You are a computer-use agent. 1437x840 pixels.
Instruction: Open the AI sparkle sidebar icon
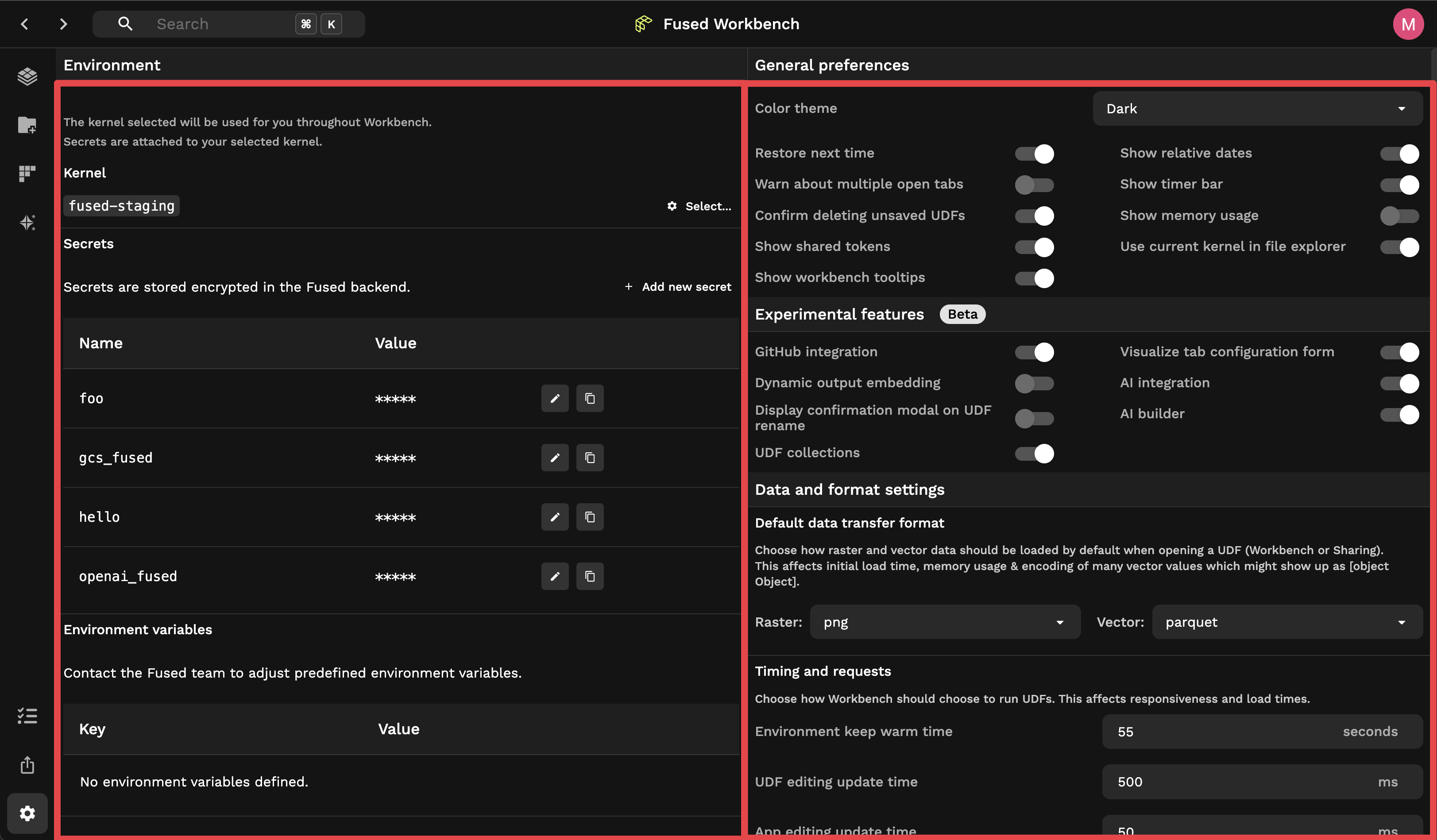coord(27,223)
